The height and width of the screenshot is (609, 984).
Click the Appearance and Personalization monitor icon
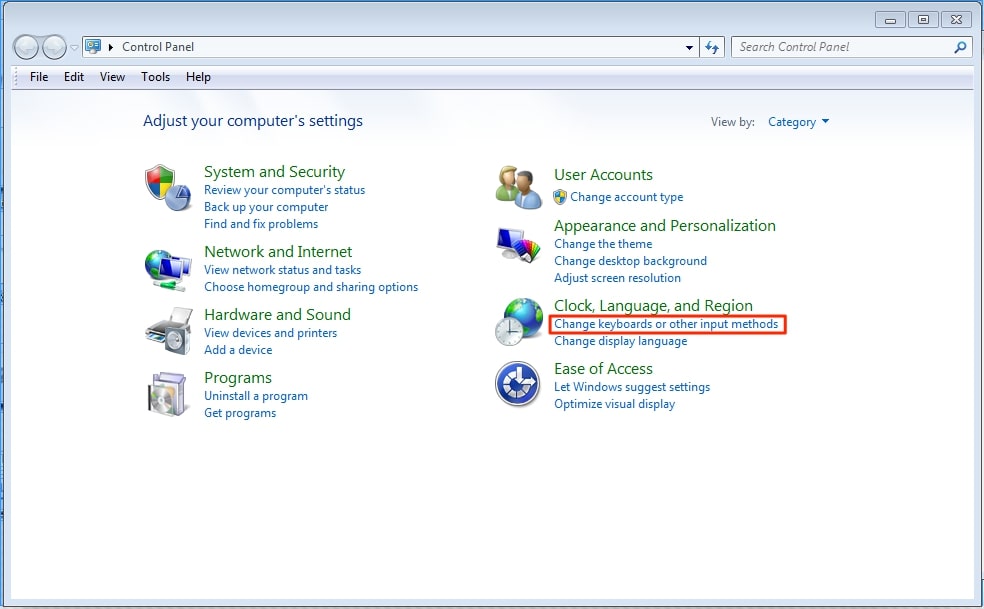tap(518, 246)
